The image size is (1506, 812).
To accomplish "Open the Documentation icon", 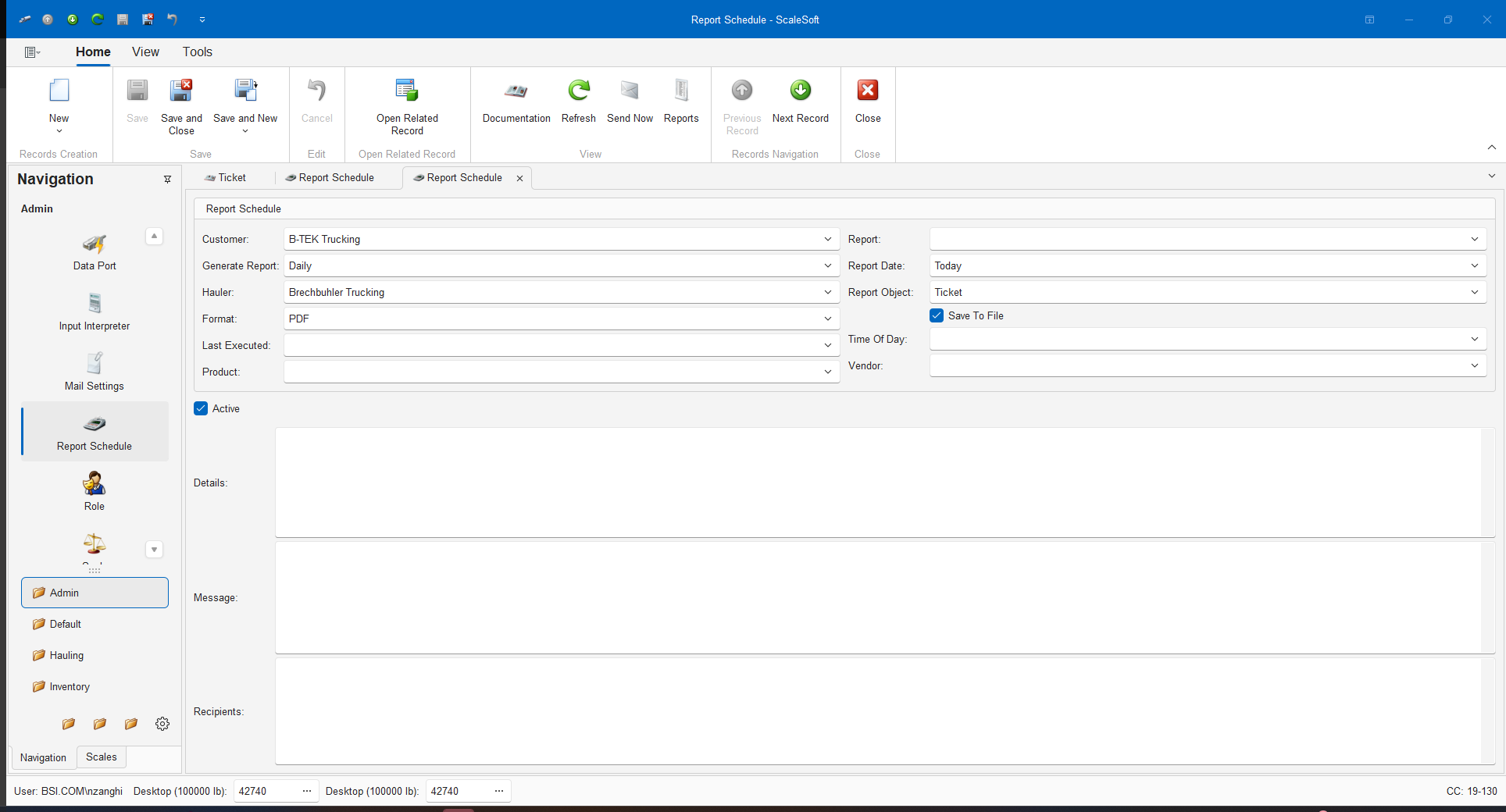I will tap(516, 91).
